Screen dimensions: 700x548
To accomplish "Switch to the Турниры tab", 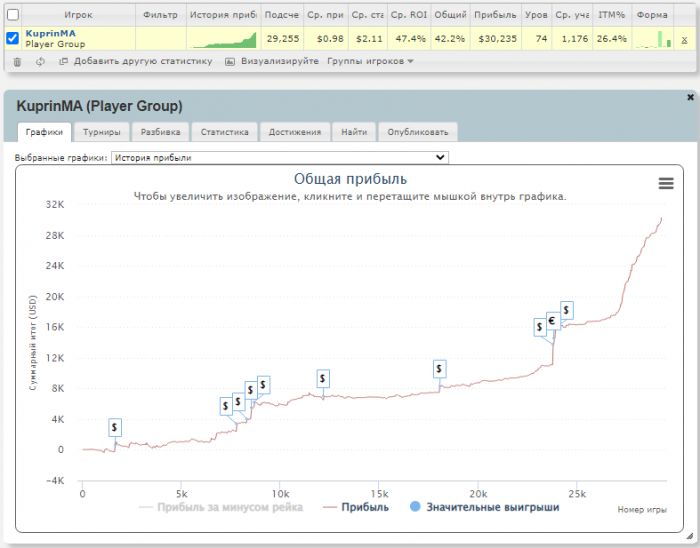I will (102, 132).
